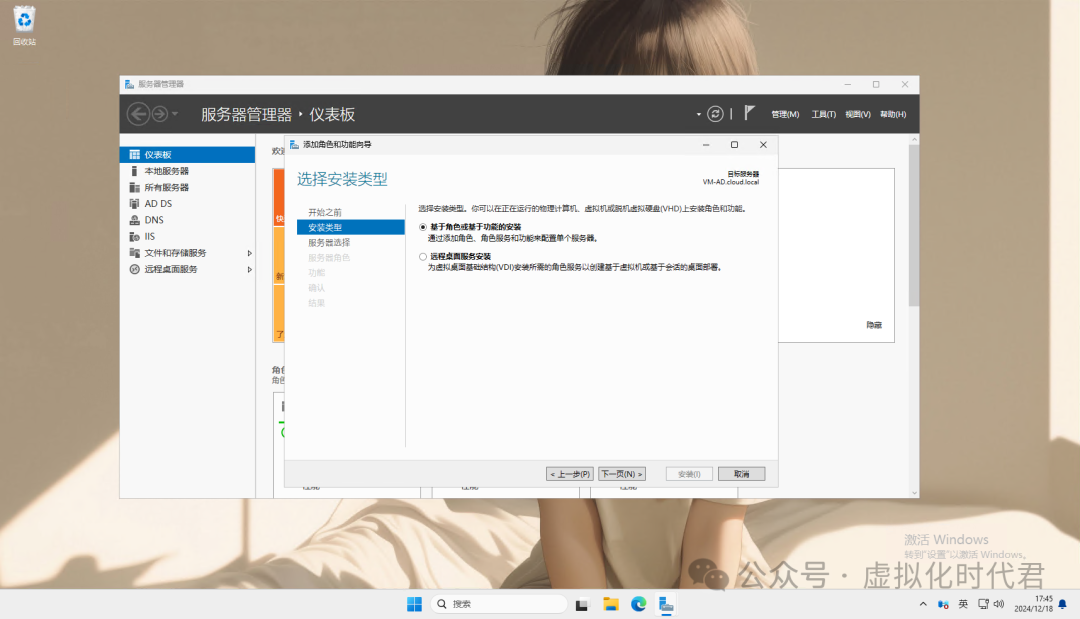Click the taskbar search box
The height and width of the screenshot is (619, 1080).
tap(498, 604)
